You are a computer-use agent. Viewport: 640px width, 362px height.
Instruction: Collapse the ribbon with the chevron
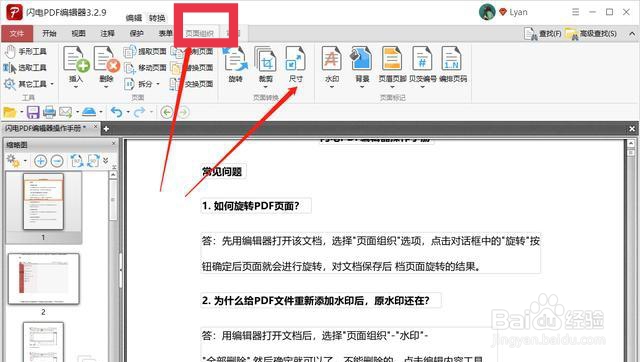click(632, 34)
